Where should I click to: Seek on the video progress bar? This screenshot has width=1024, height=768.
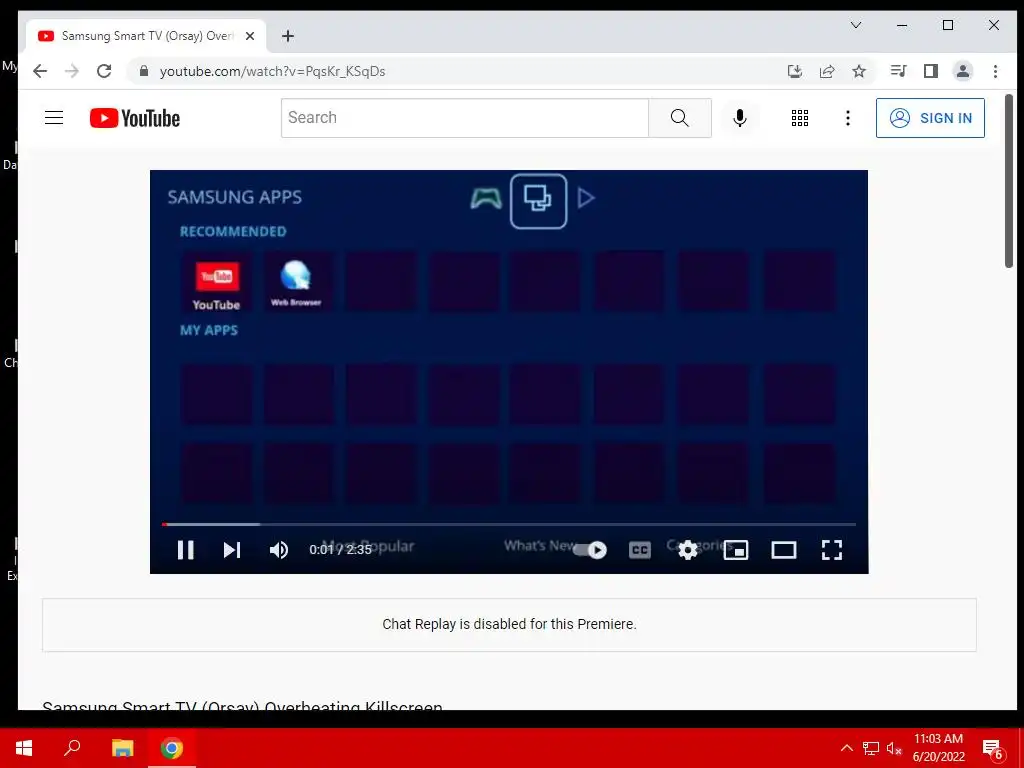tap(509, 524)
